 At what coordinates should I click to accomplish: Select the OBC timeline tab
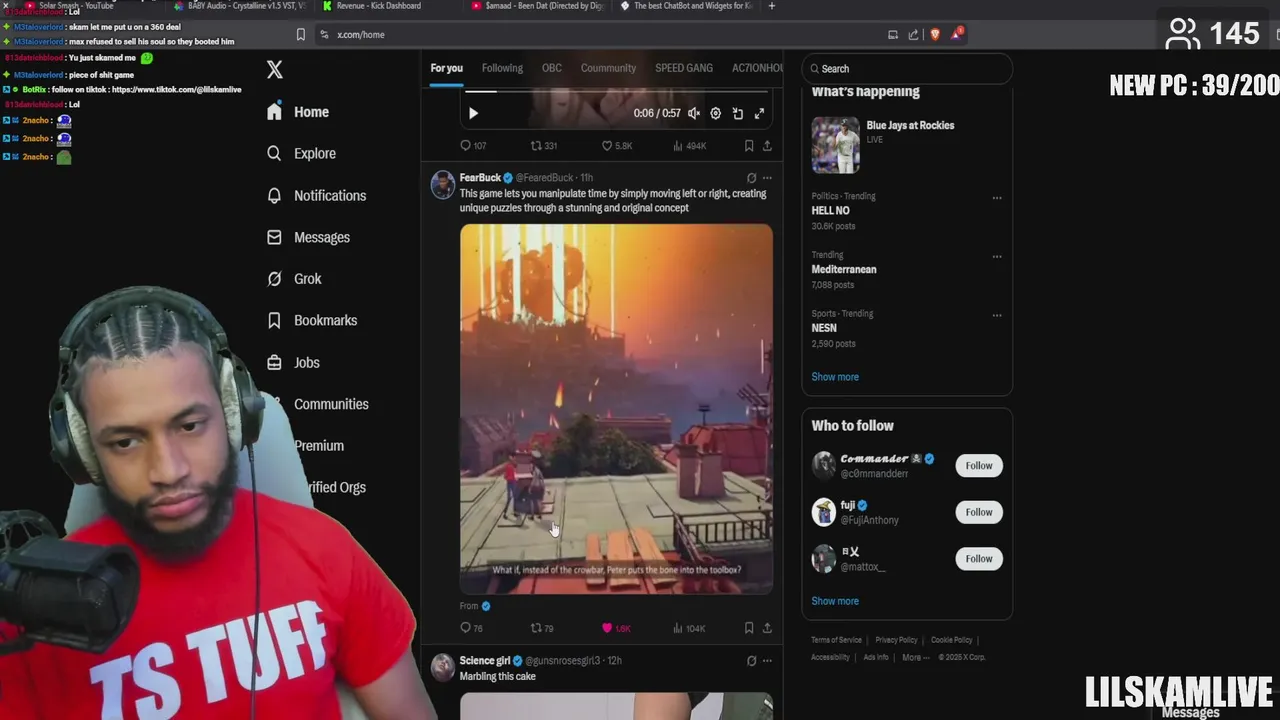[551, 68]
